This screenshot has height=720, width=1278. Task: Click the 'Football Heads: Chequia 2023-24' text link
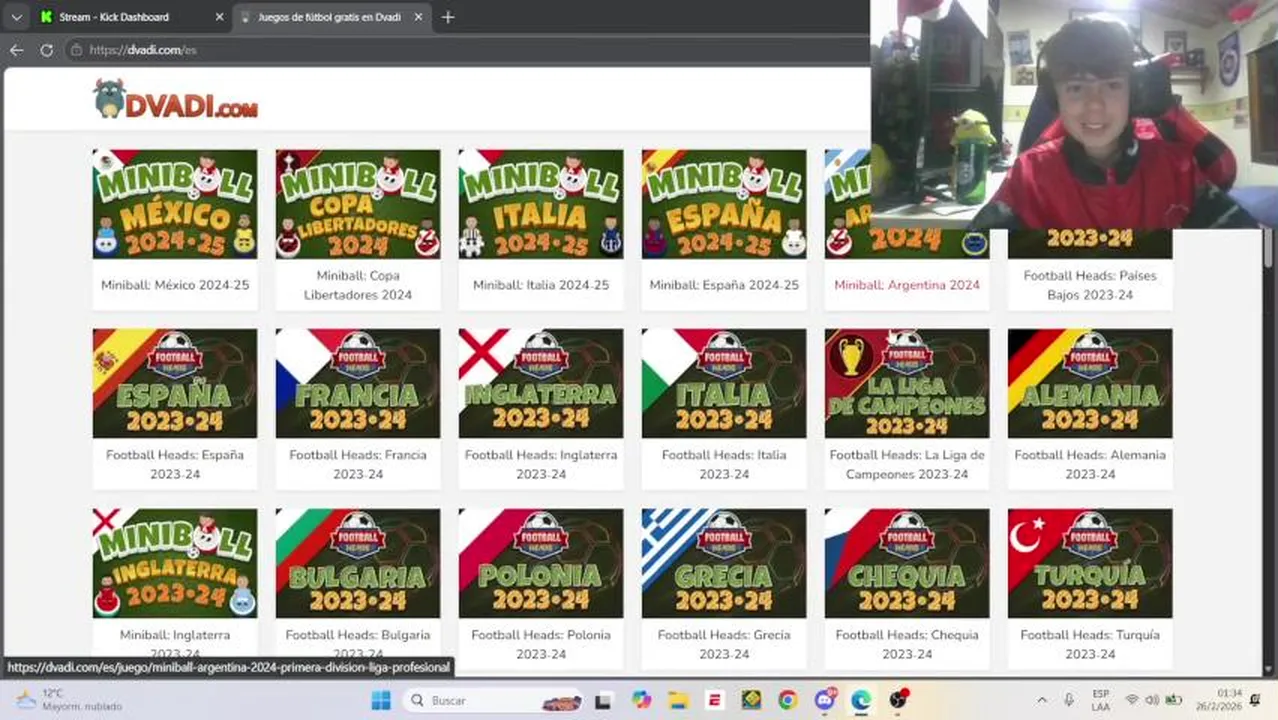907,644
